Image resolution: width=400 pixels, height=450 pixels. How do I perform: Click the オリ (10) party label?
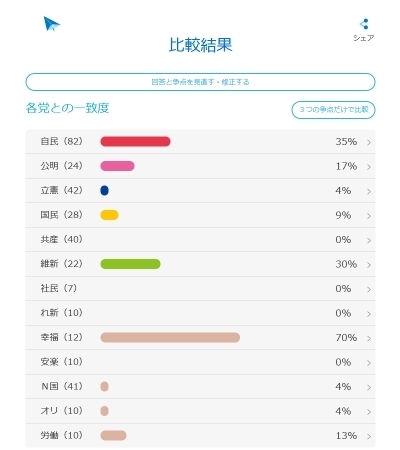click(61, 411)
